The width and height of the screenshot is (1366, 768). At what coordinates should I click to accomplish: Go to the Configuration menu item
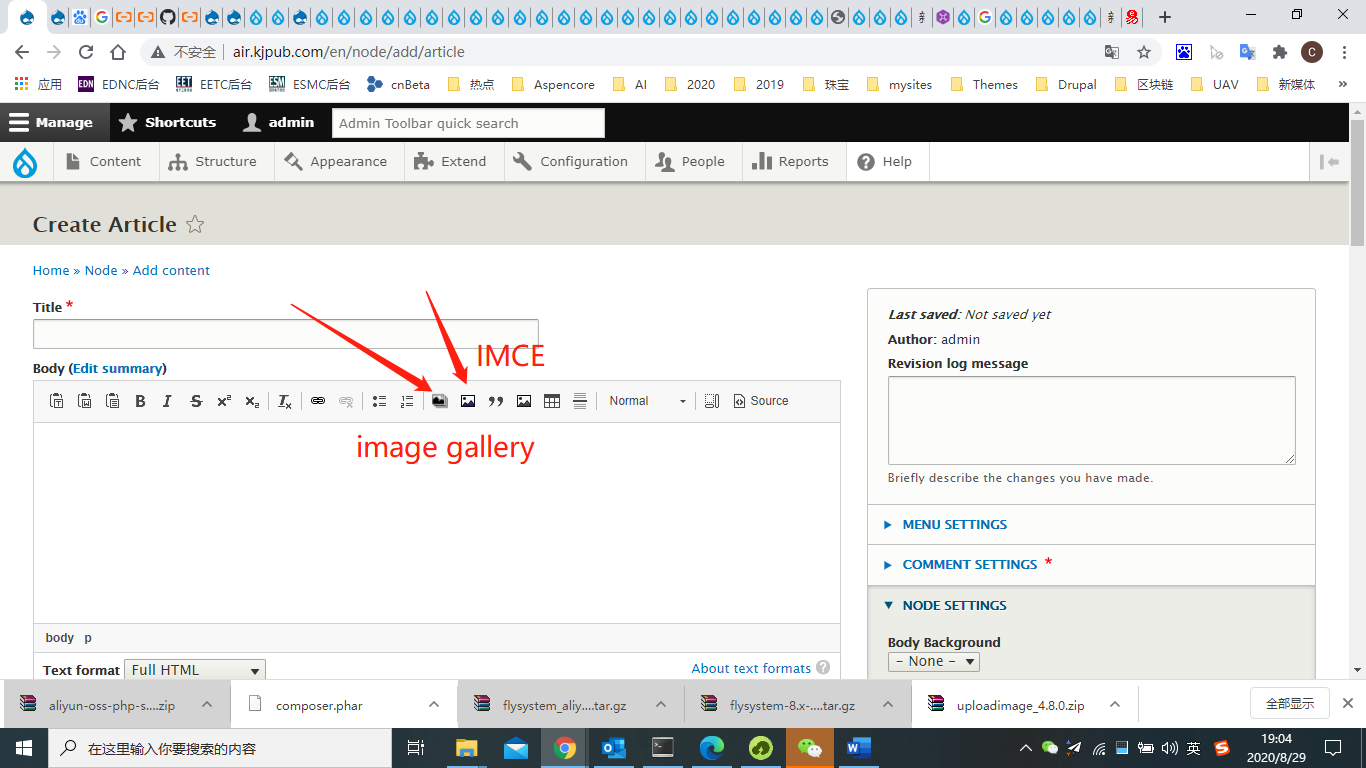(x=571, y=162)
